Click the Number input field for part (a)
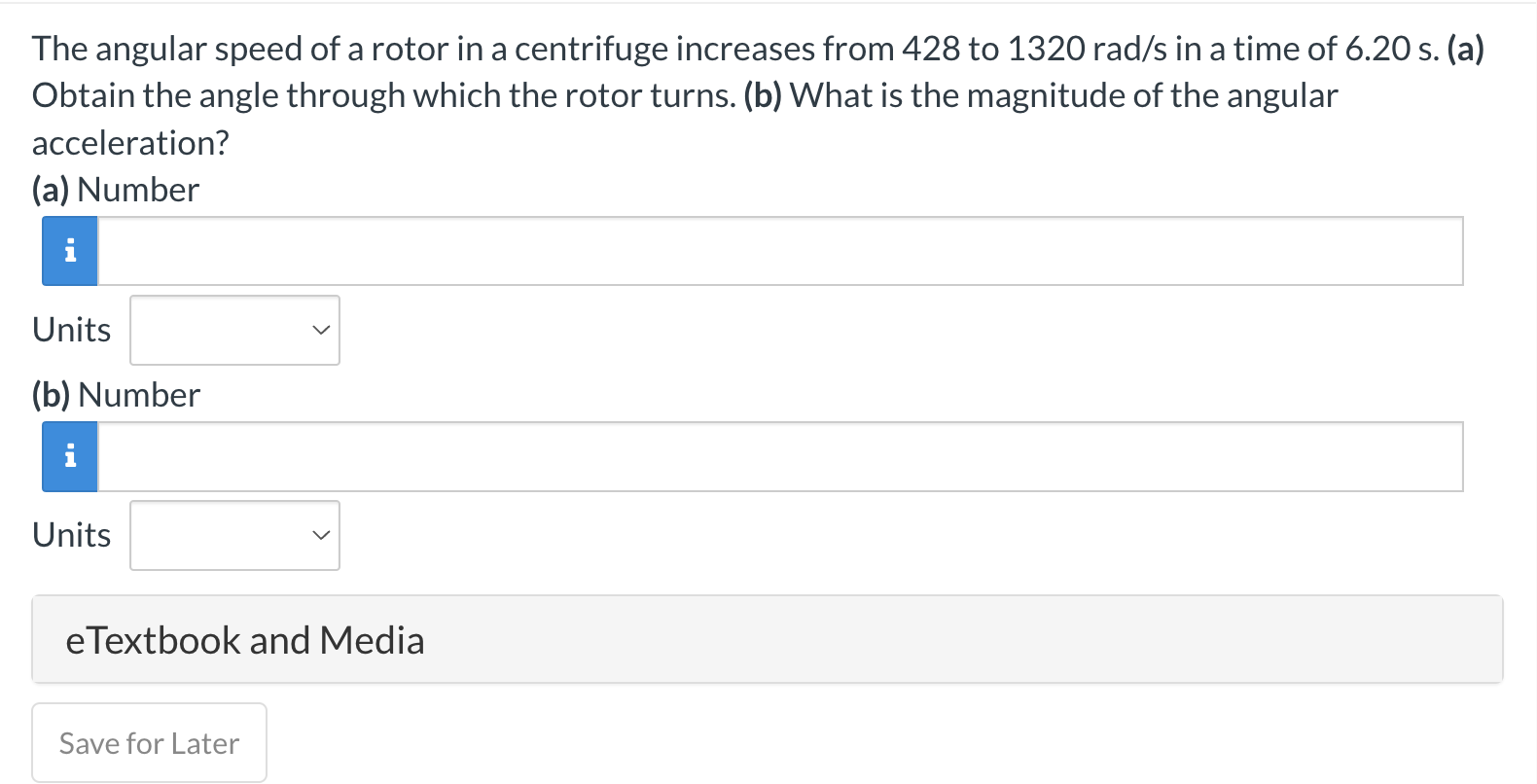This screenshot has height=784, width=1537. [778, 250]
